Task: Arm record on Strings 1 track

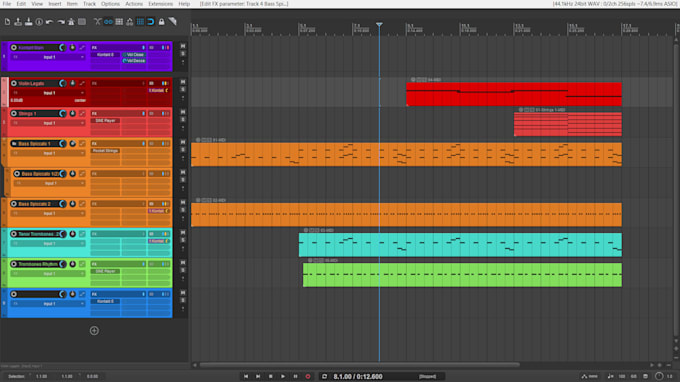Action: 14,114
